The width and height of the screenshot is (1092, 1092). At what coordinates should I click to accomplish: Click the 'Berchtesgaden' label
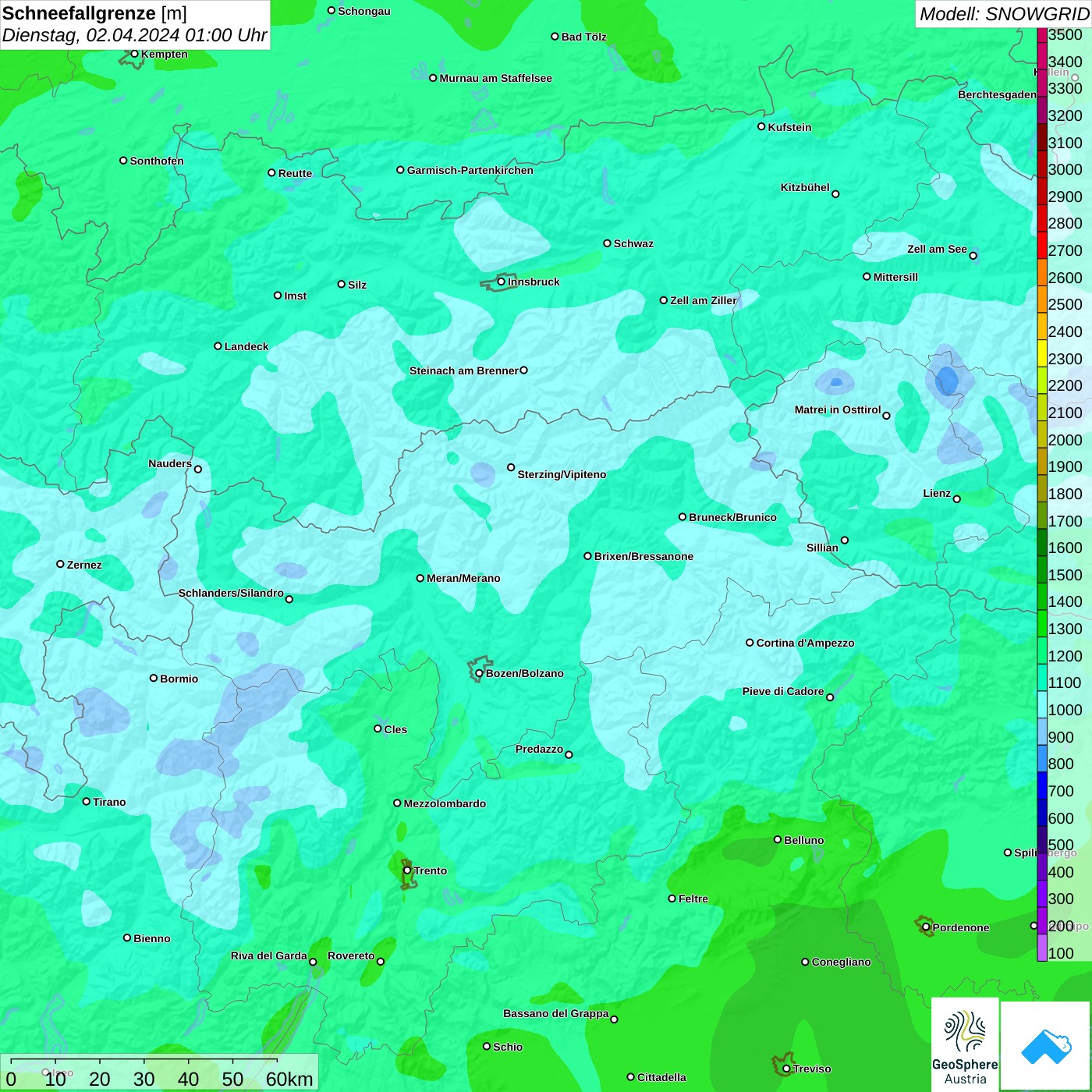[997, 94]
